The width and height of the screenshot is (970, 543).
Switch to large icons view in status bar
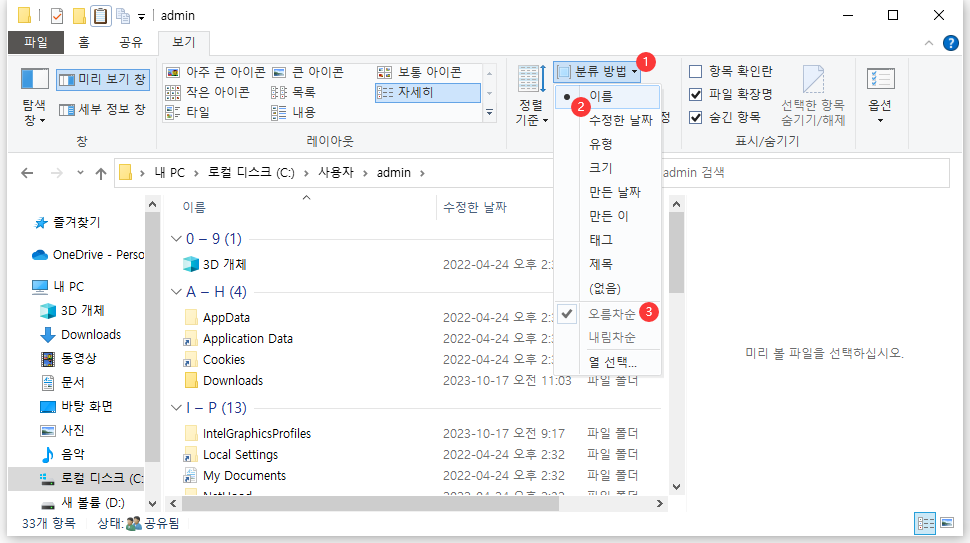pyautogui.click(x=948, y=523)
